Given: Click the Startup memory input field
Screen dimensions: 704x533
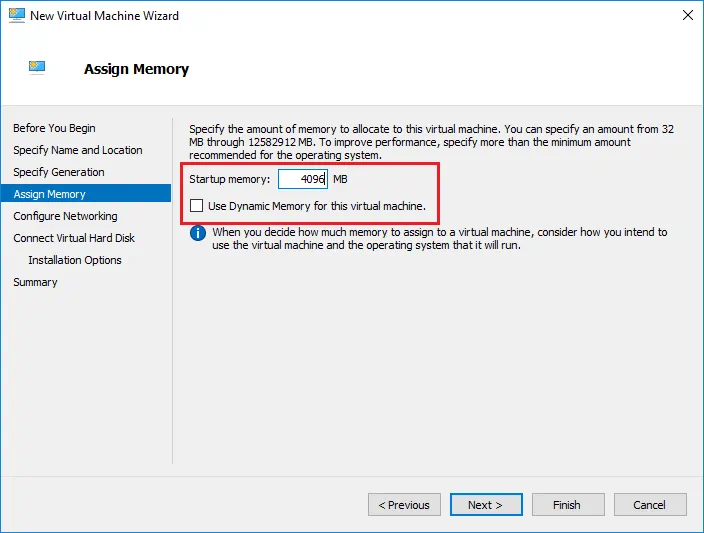Looking at the screenshot, I should pos(302,179).
